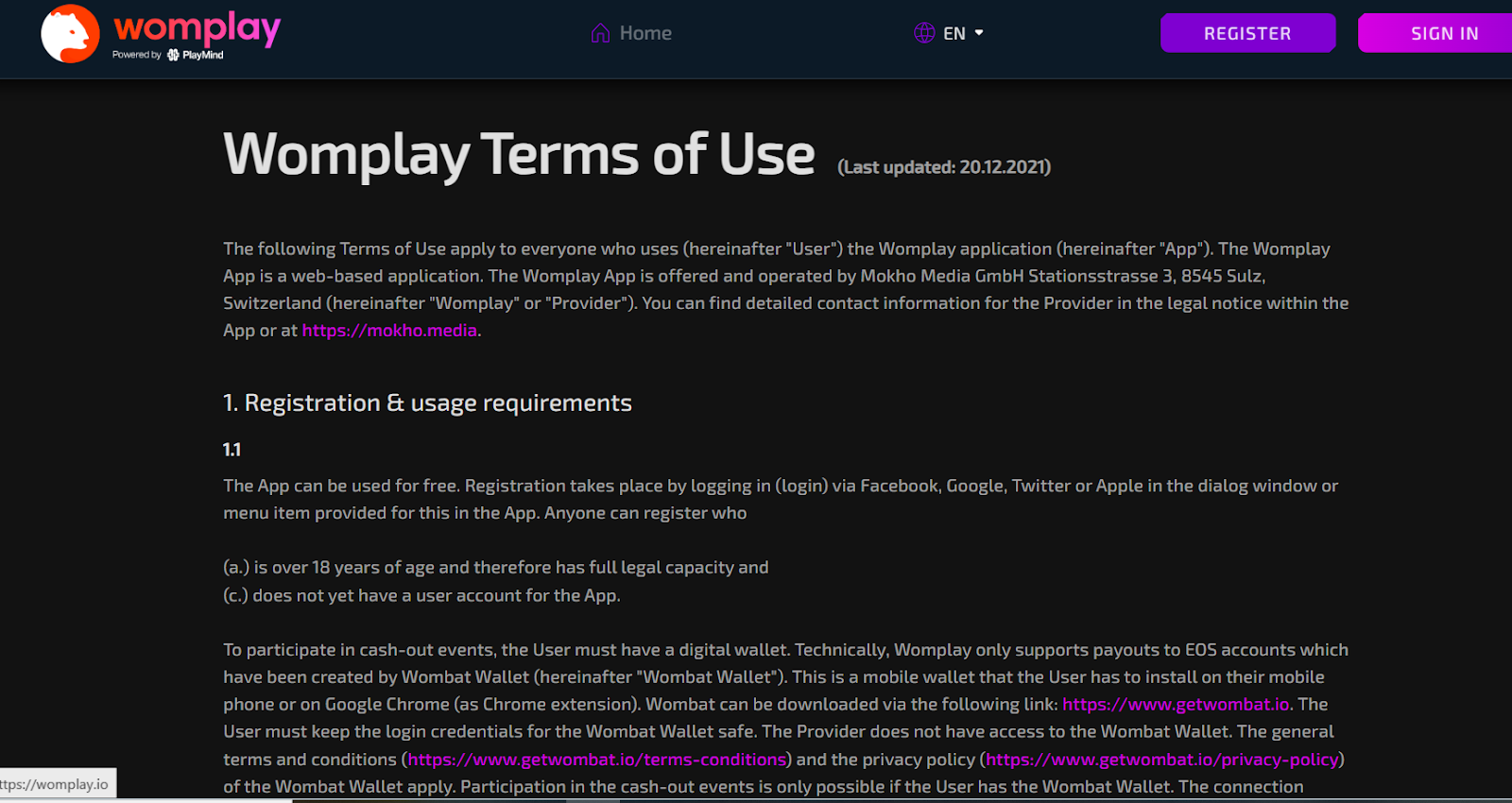Image resolution: width=1512 pixels, height=803 pixels.
Task: Click the pink womplay wordmark
Action: point(197,28)
